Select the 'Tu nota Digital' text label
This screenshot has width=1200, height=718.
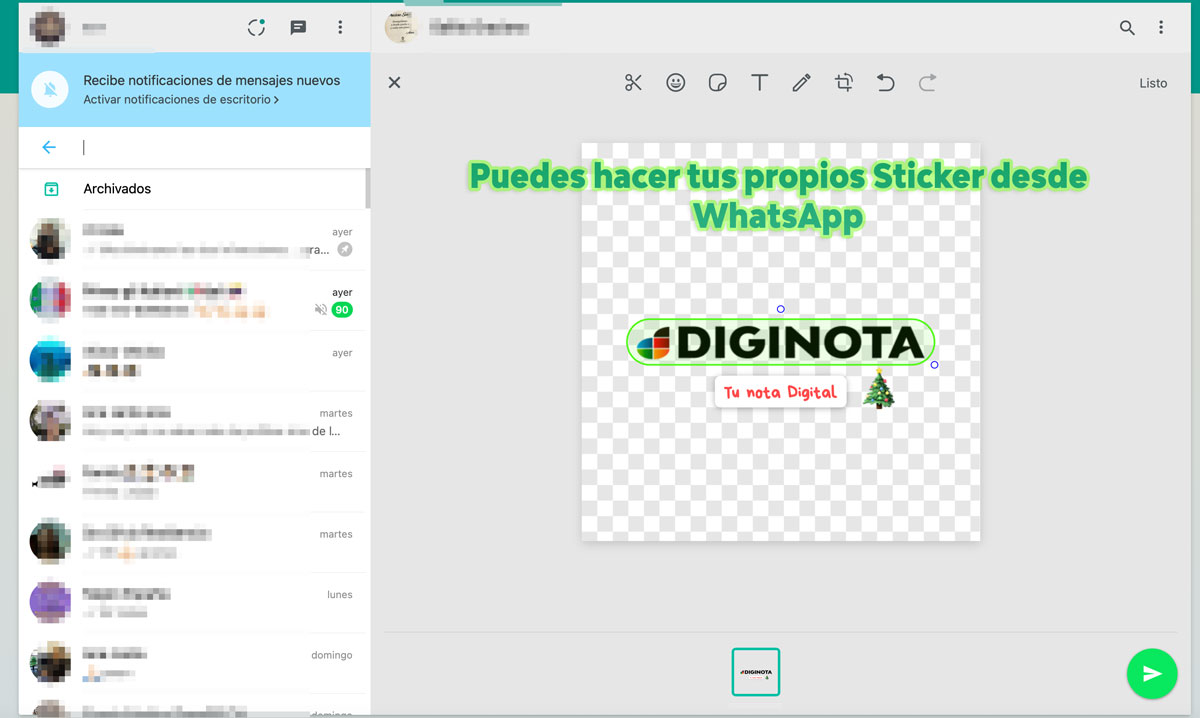[x=780, y=392]
